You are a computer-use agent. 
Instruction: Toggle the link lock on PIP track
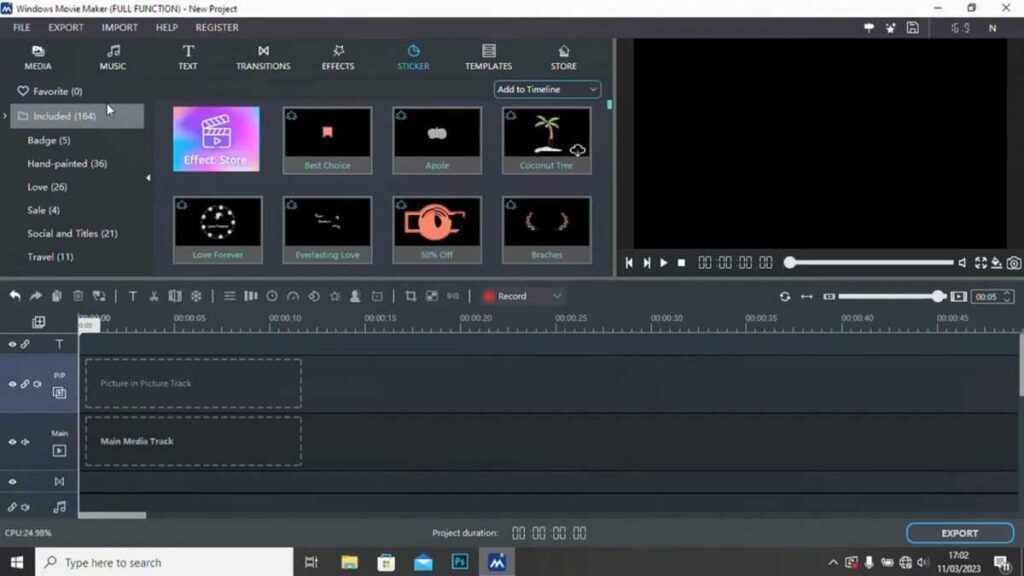[25, 384]
